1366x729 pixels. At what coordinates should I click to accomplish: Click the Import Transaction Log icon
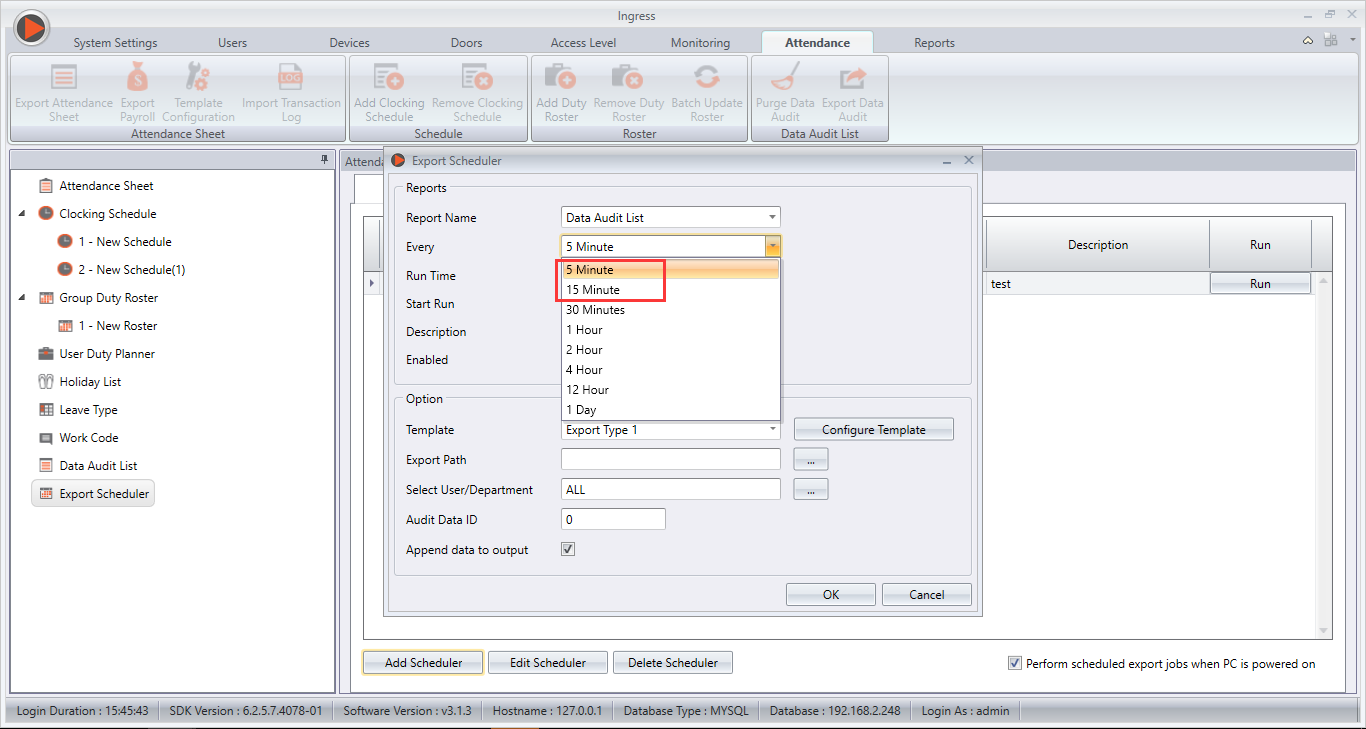[291, 78]
